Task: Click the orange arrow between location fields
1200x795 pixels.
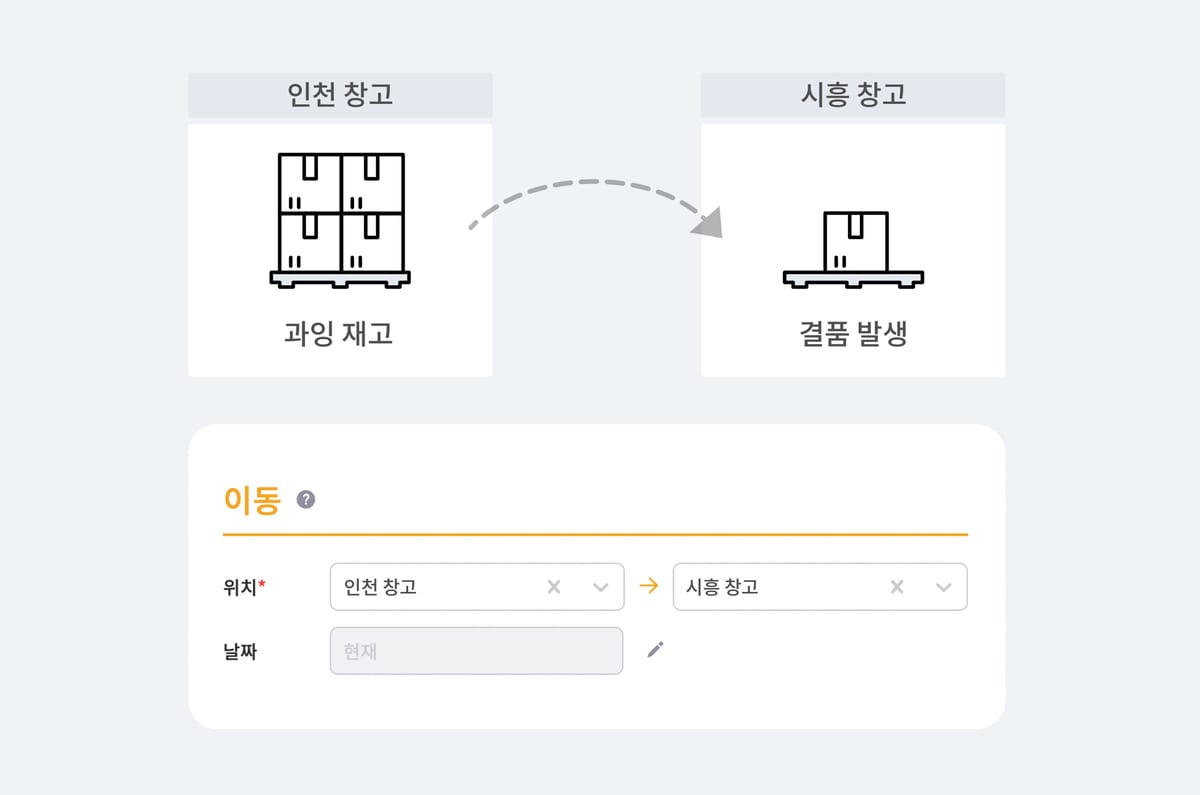Action: click(x=648, y=587)
